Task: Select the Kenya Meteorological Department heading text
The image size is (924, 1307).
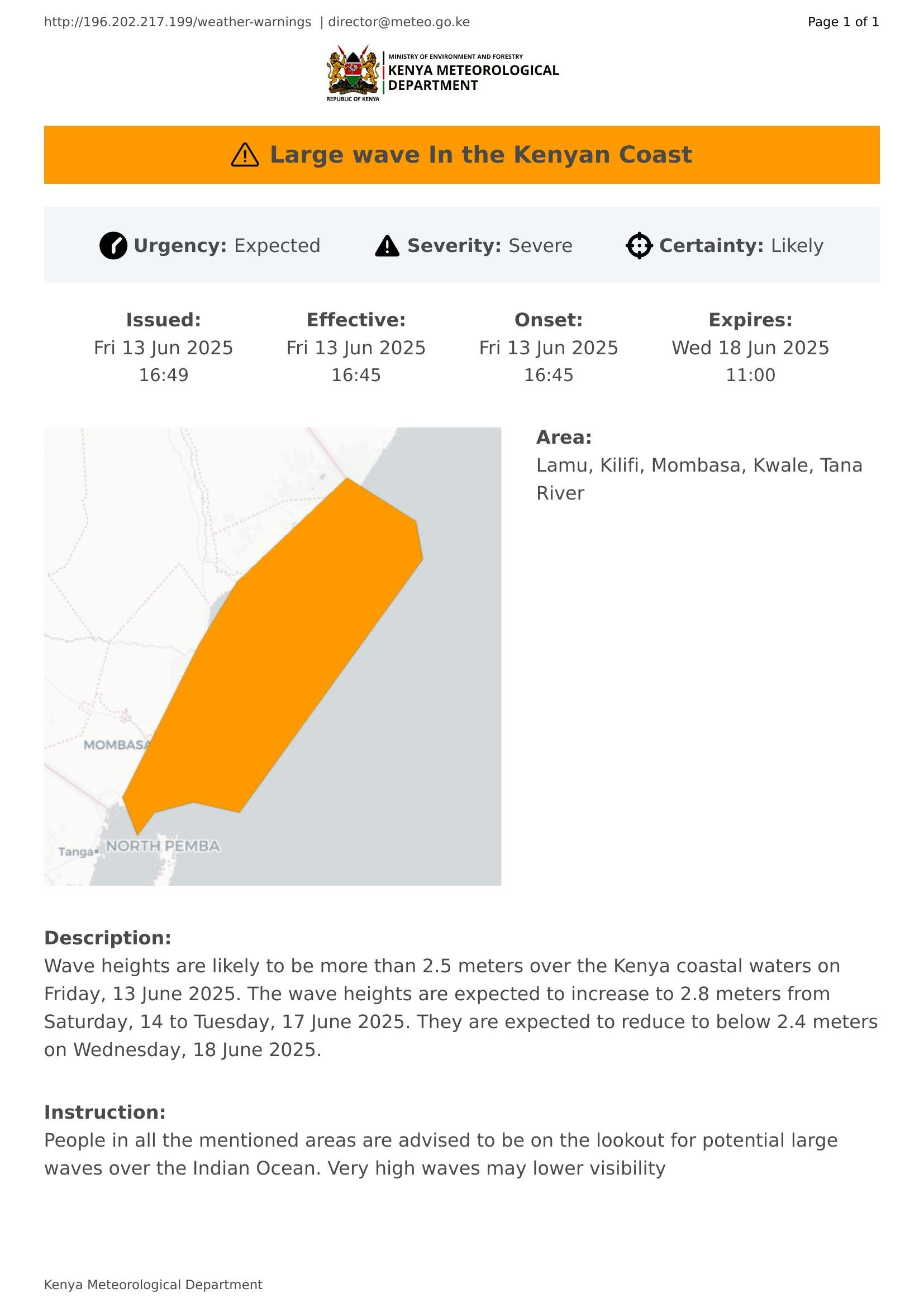Action: [473, 78]
